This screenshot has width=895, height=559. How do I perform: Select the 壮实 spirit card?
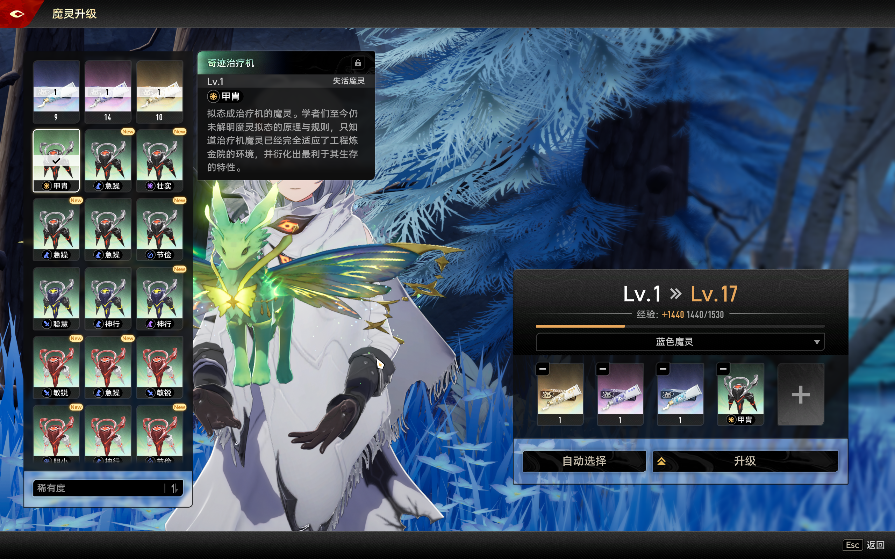[x=160, y=159]
